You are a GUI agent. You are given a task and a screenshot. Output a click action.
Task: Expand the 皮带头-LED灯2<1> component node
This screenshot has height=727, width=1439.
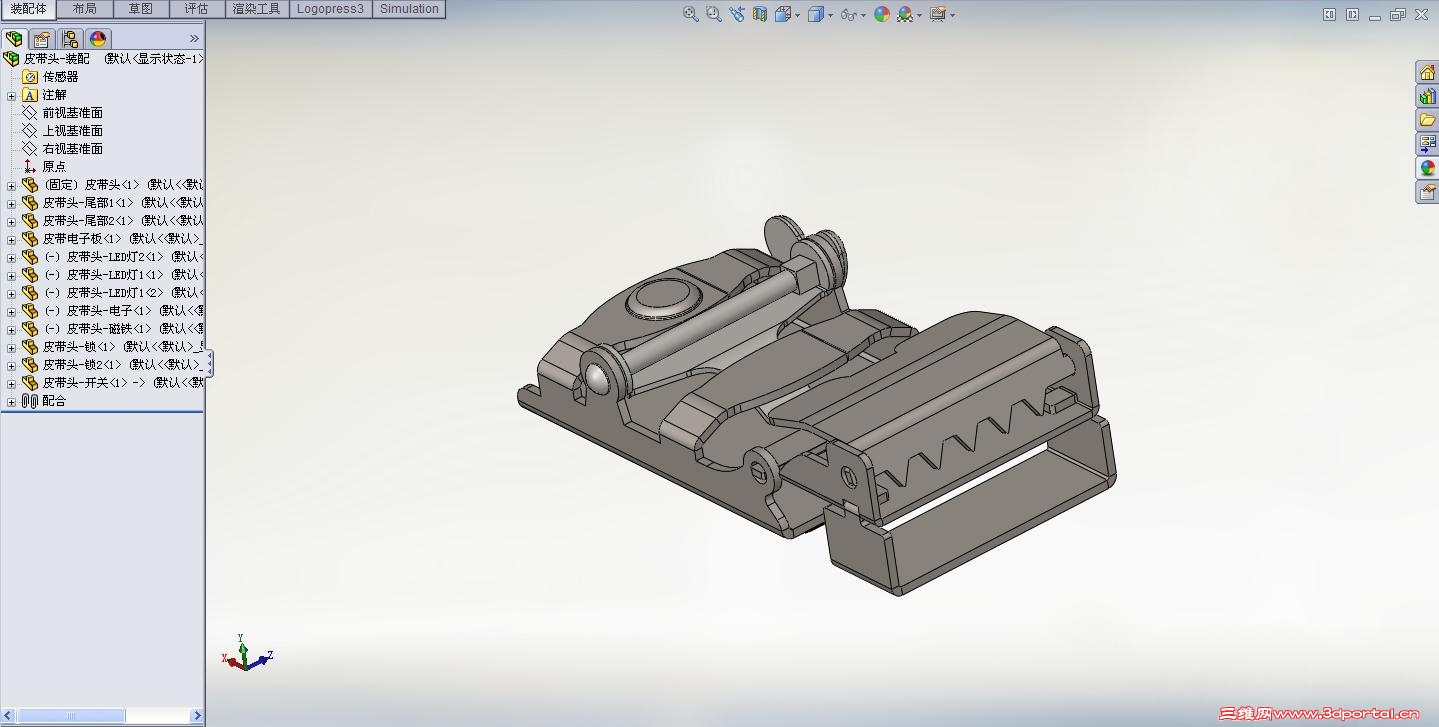point(12,258)
